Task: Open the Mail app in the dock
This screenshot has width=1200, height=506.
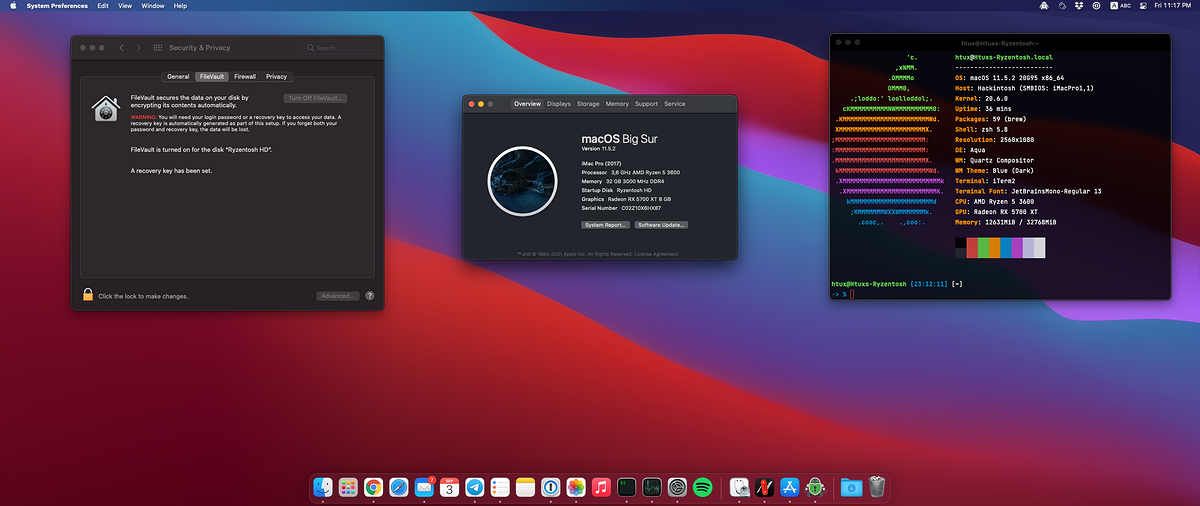Action: 424,487
